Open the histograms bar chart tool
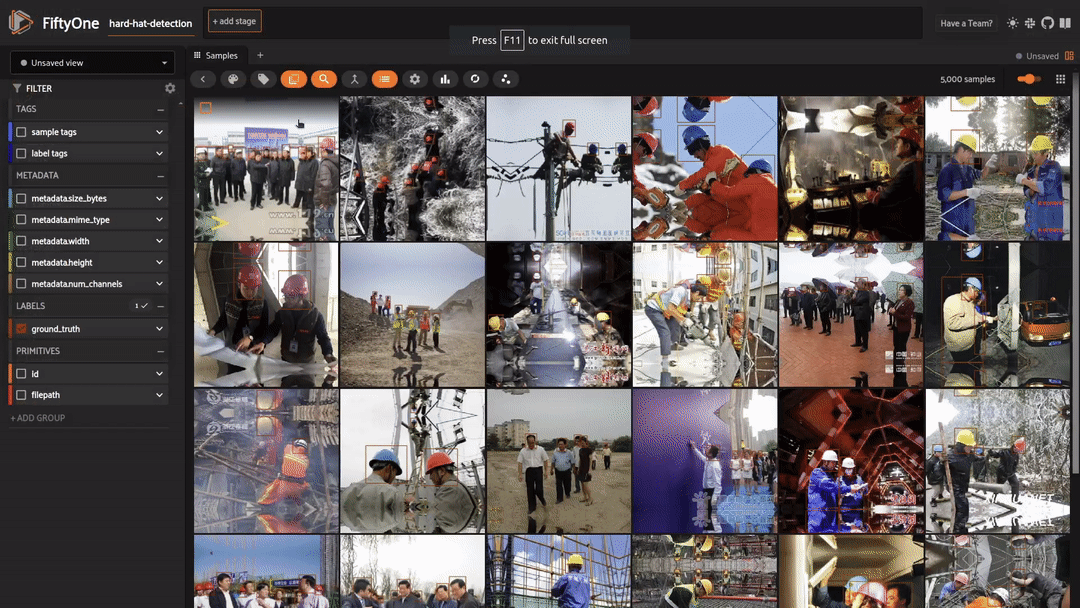The width and height of the screenshot is (1080, 608). point(445,79)
